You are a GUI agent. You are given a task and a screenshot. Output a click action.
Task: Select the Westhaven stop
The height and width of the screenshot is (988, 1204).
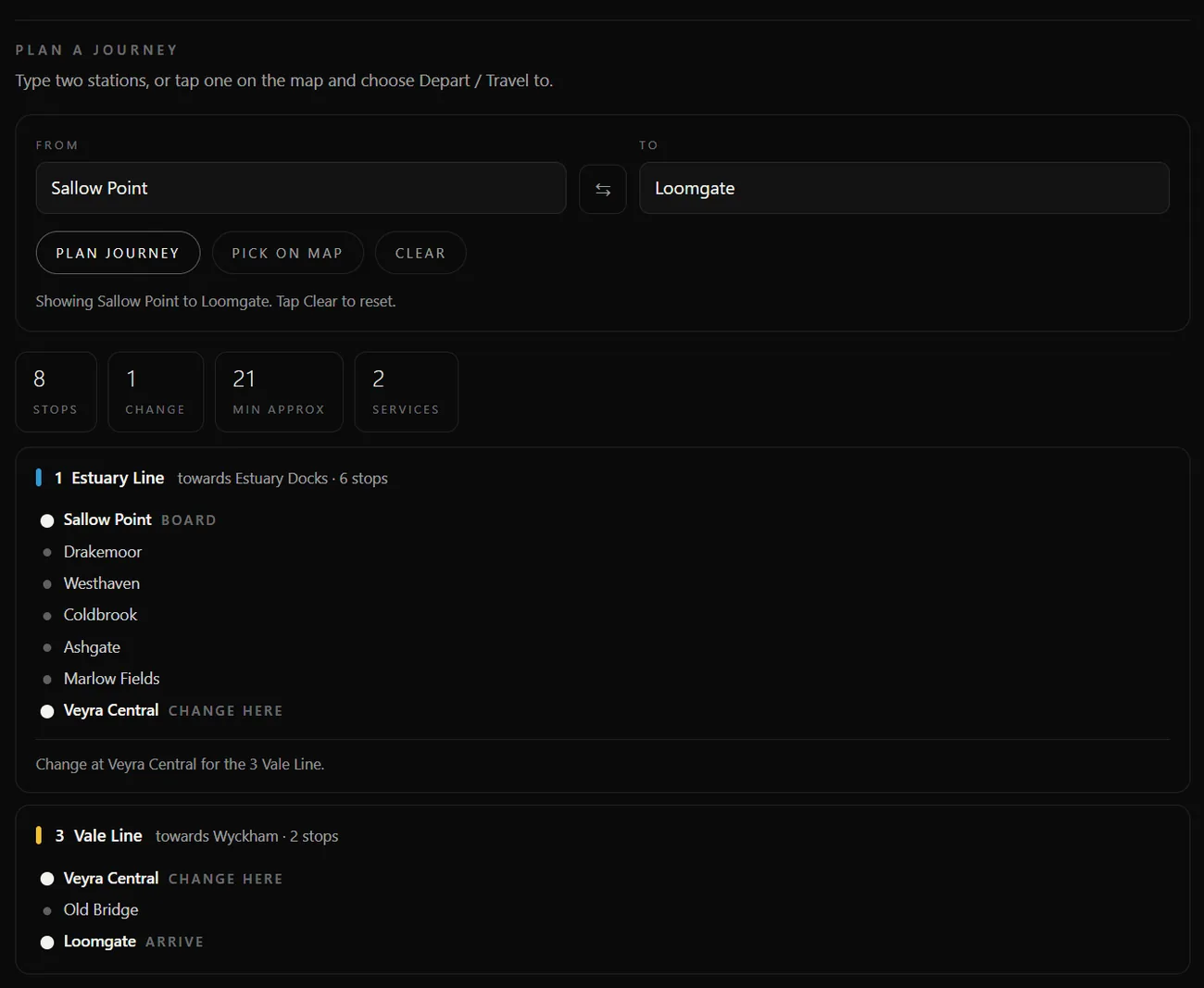click(102, 583)
